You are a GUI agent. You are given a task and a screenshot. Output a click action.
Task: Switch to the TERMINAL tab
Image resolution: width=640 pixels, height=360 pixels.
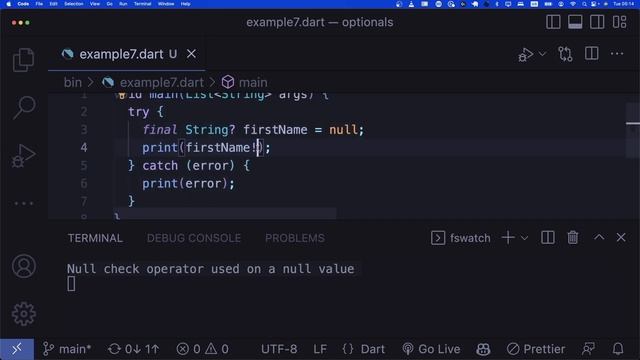point(95,238)
